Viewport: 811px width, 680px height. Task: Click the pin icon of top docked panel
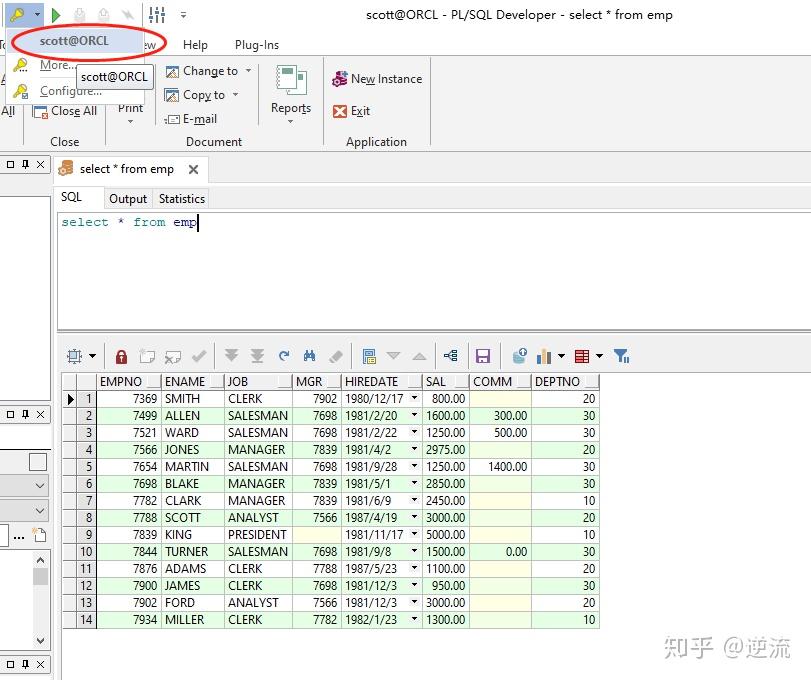click(x=25, y=164)
